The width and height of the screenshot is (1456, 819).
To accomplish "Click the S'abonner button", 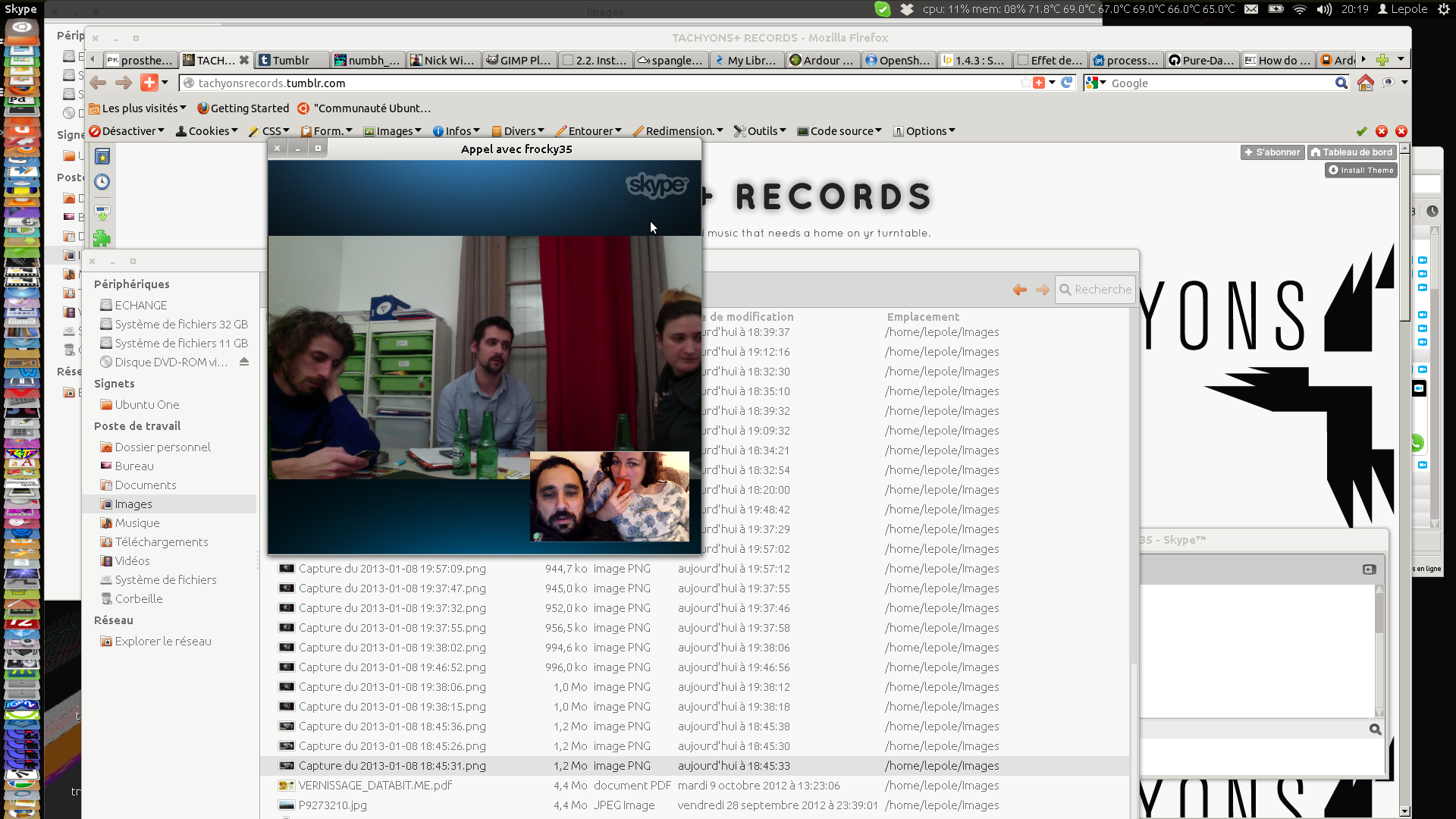I will click(1272, 152).
